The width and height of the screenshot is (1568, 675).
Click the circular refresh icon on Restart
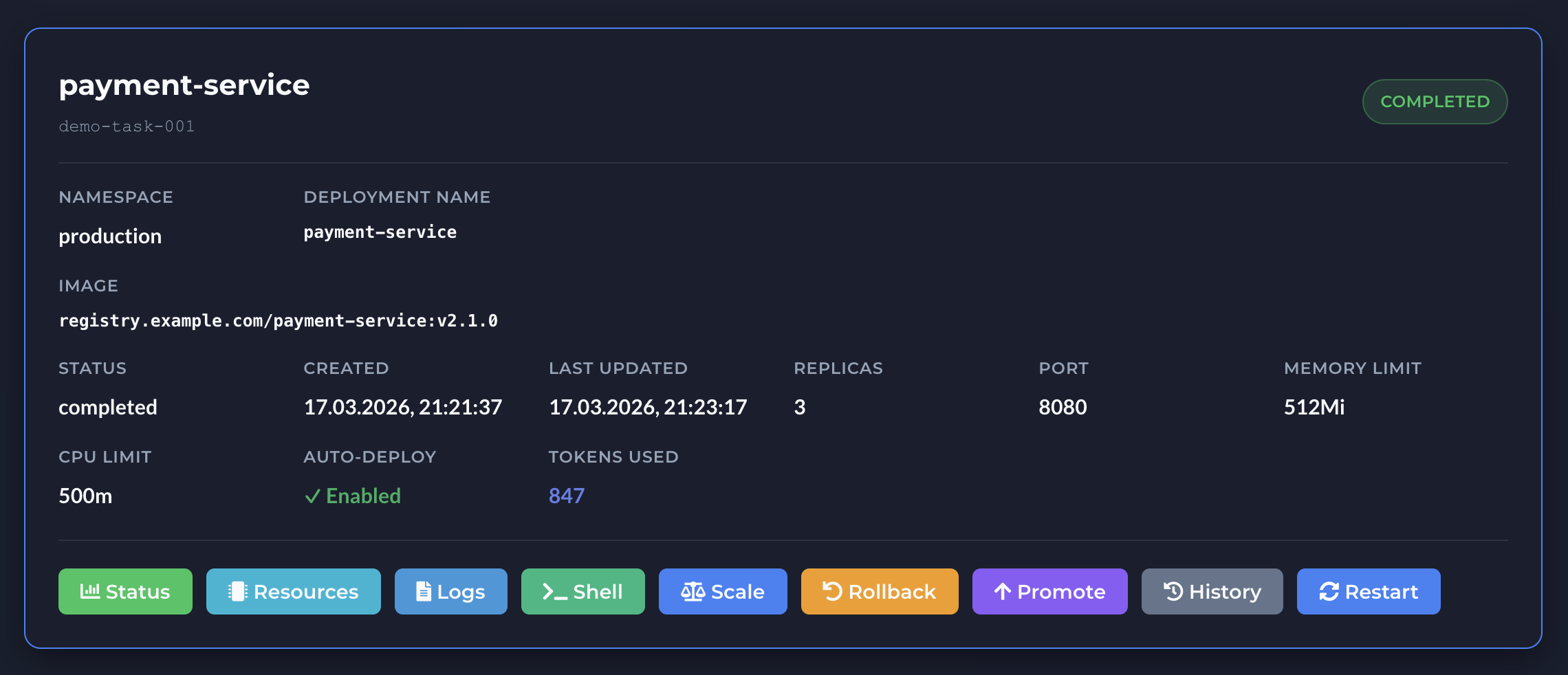point(1329,590)
